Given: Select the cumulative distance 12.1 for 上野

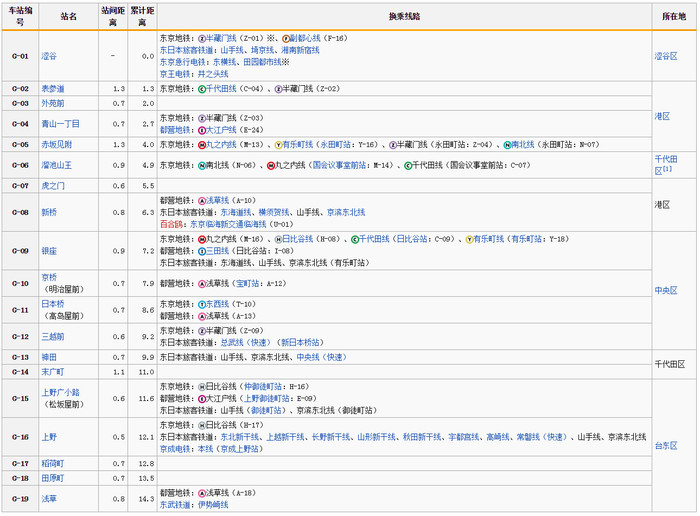Looking at the screenshot, I should [146, 437].
